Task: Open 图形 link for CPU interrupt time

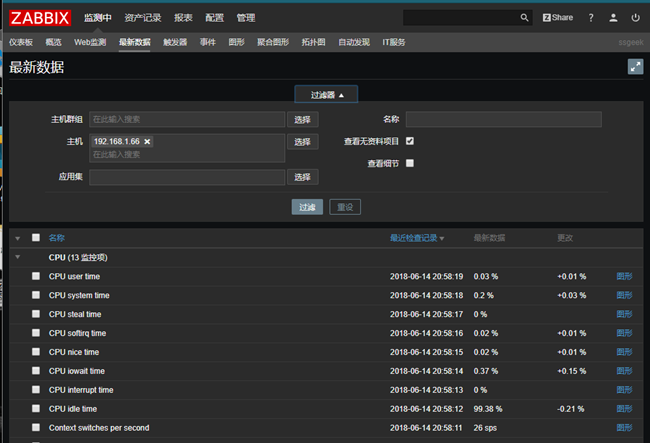Action: point(624,390)
